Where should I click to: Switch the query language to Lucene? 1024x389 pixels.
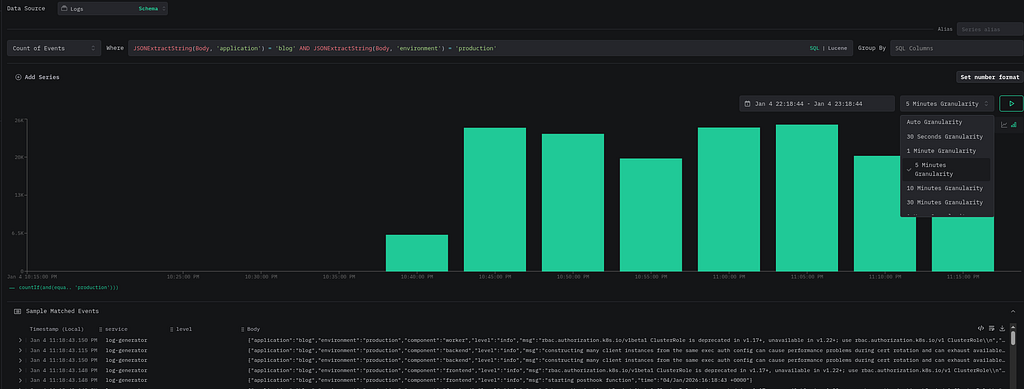pos(837,49)
